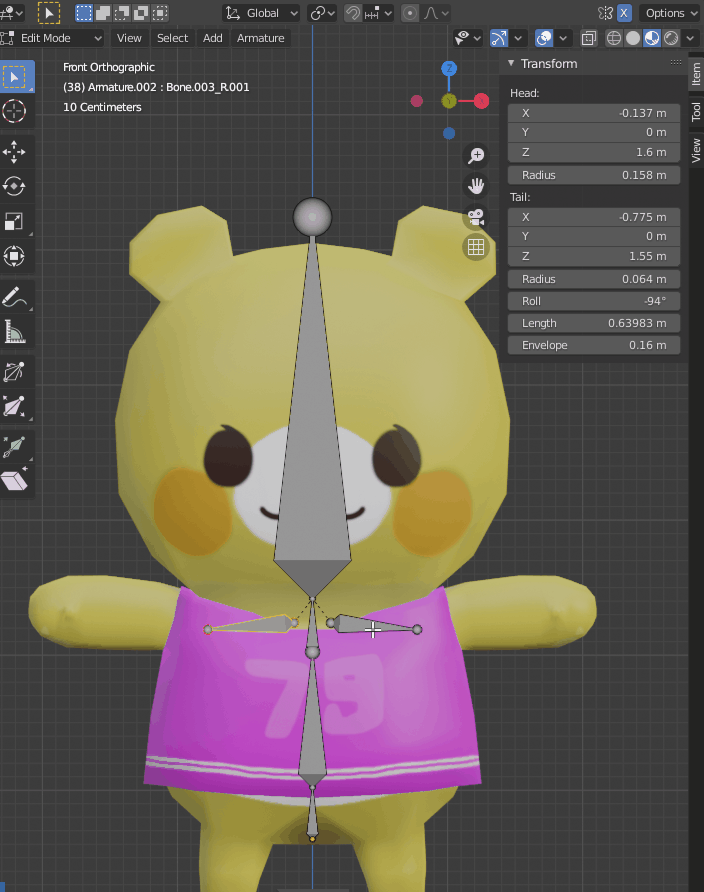704x892 pixels.
Task: Select the Bone Size tool
Action: [14, 407]
